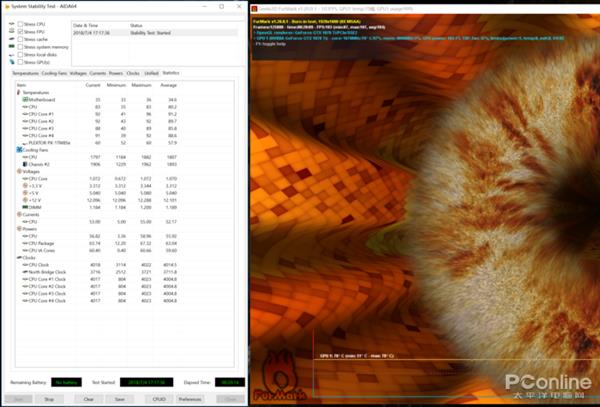Click the CPUID button
600x407 pixels.
pyautogui.click(x=157, y=398)
